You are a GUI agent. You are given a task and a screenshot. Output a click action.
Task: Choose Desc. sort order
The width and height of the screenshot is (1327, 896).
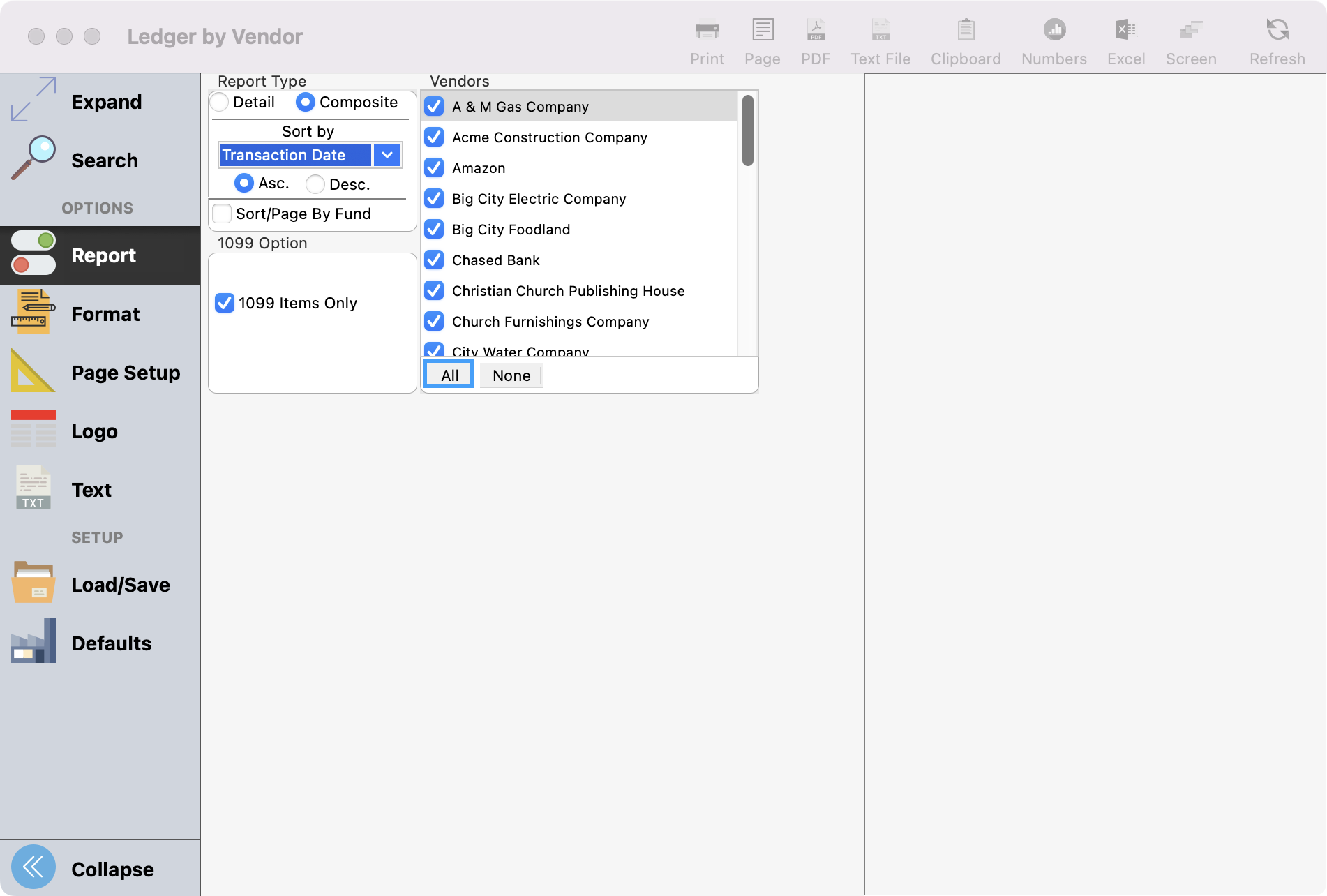pos(315,184)
